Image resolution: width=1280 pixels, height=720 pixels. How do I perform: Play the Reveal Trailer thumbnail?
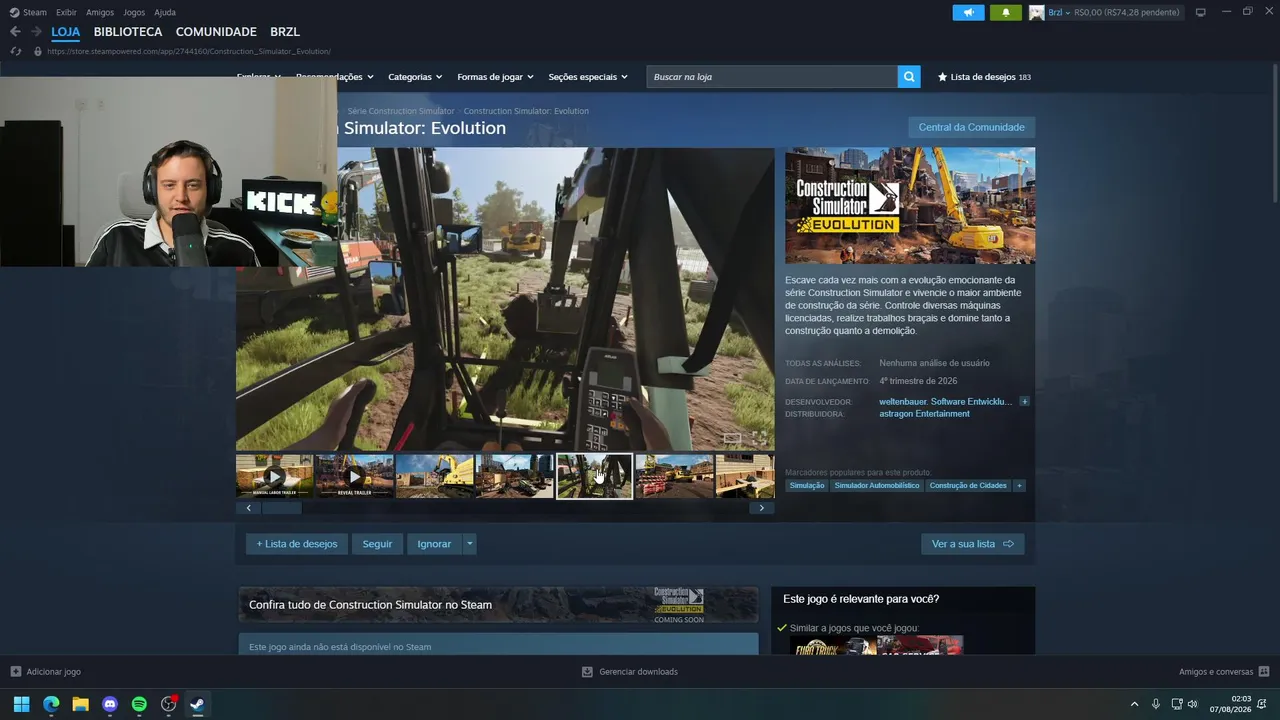(354, 476)
